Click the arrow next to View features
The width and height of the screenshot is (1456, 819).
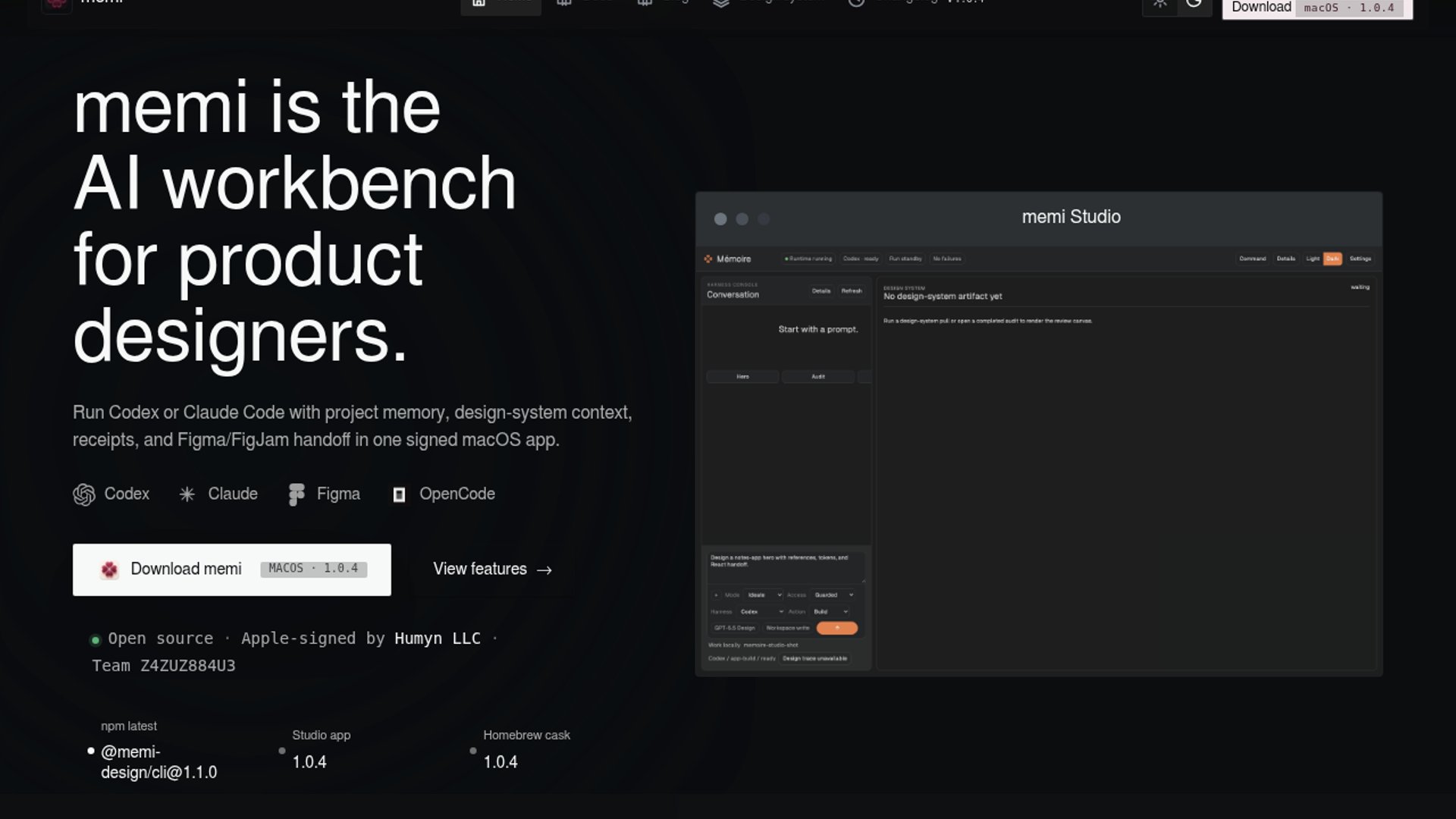(x=544, y=570)
